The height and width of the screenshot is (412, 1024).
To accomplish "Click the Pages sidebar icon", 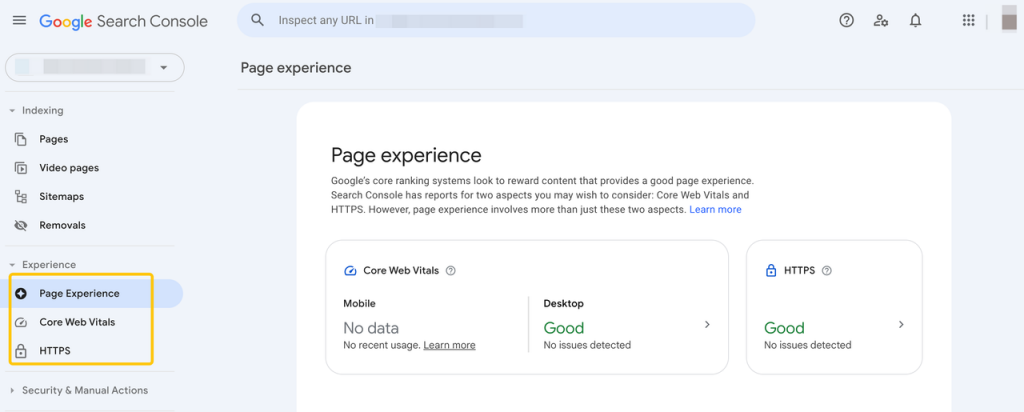I will point(21,139).
